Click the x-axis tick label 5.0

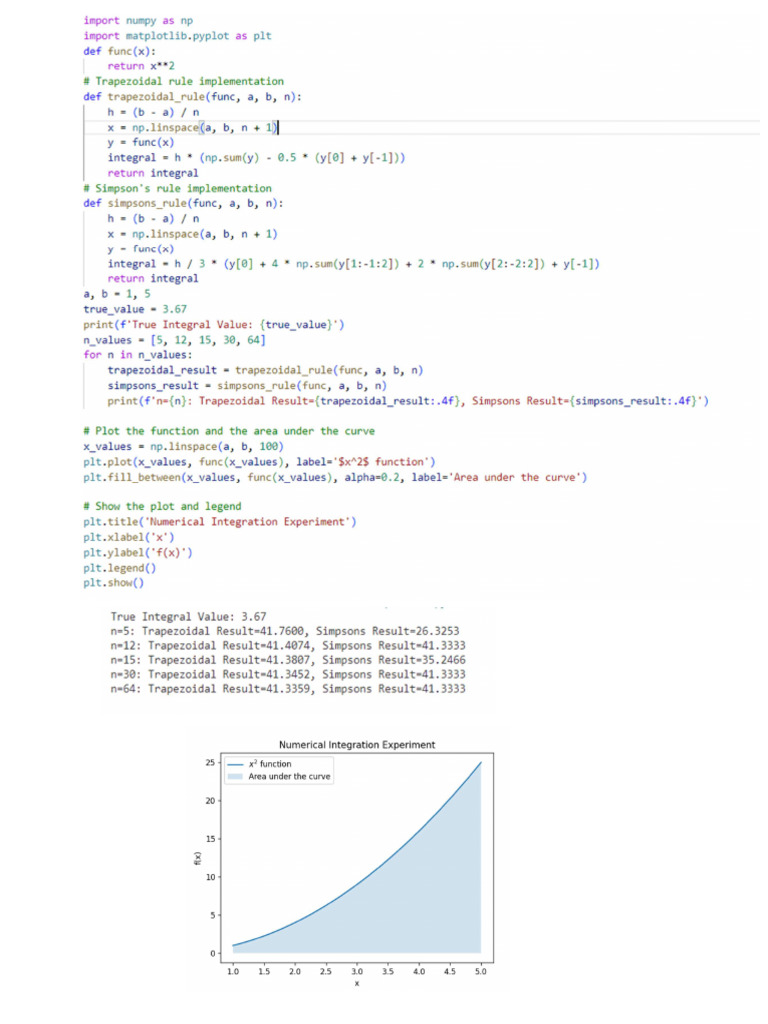click(481, 972)
